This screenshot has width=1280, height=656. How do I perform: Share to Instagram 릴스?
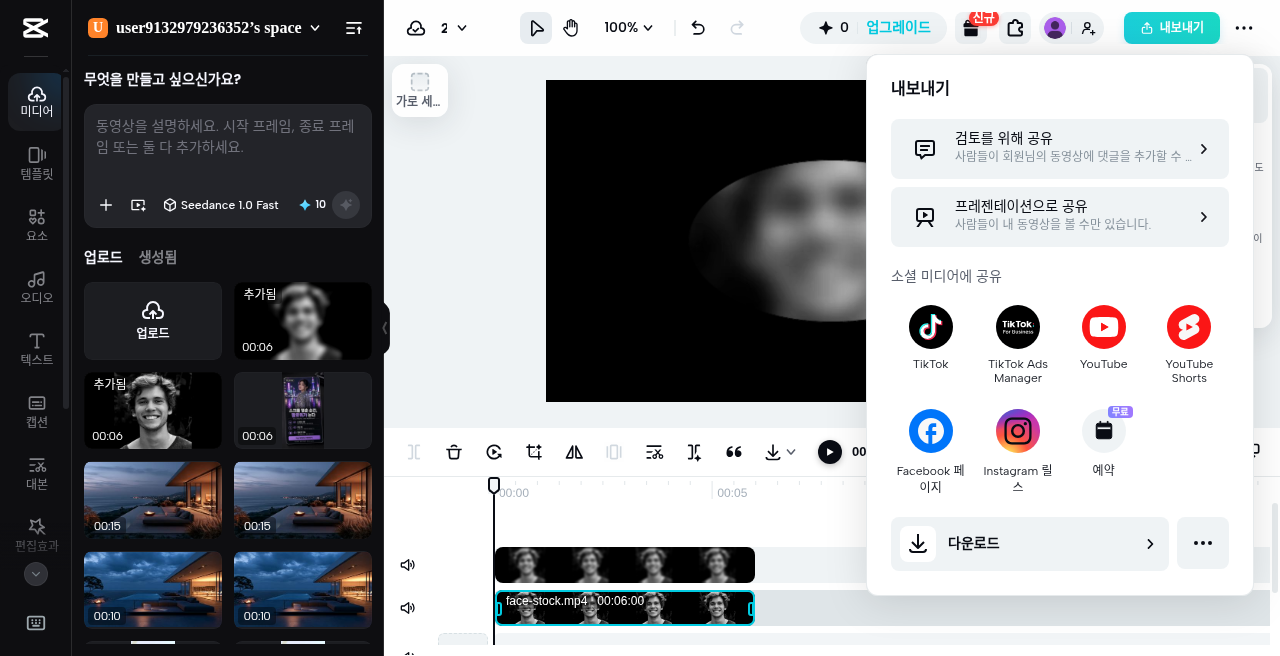pyautogui.click(x=1018, y=451)
